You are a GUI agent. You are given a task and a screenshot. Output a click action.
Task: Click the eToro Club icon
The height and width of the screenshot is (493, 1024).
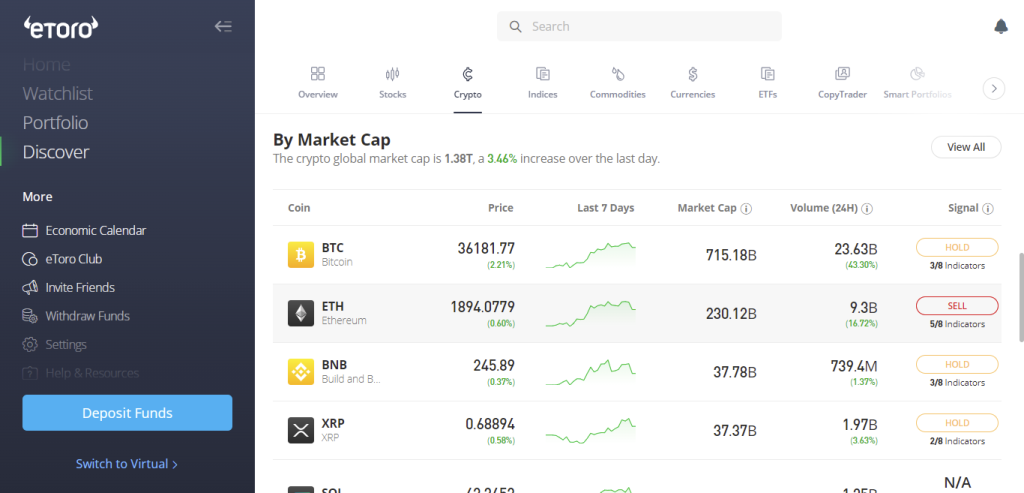29,259
